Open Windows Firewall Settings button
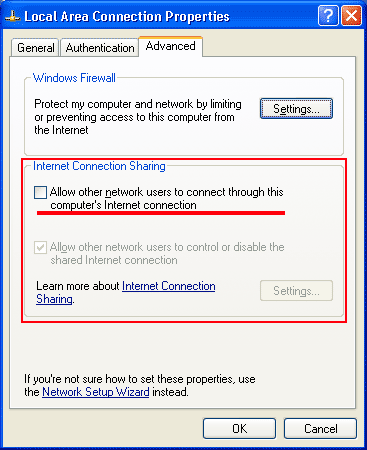This screenshot has width=367, height=450. tap(296, 109)
